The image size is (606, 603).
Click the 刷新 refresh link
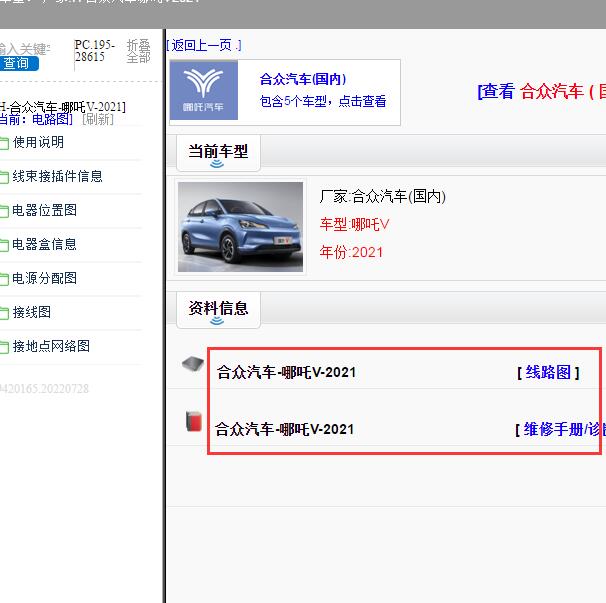click(98, 119)
